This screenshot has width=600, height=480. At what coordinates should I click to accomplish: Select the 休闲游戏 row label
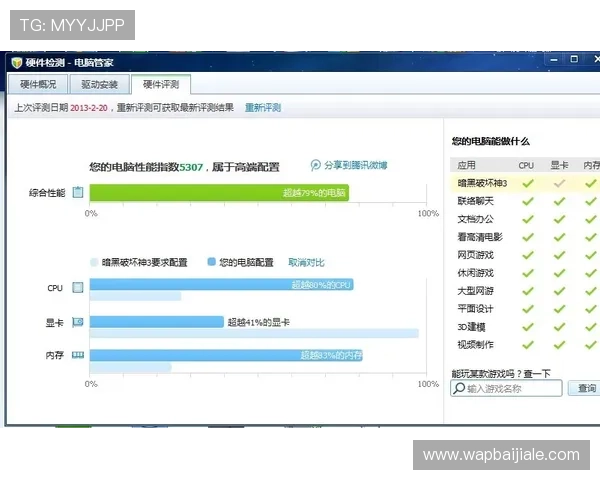coord(475,273)
